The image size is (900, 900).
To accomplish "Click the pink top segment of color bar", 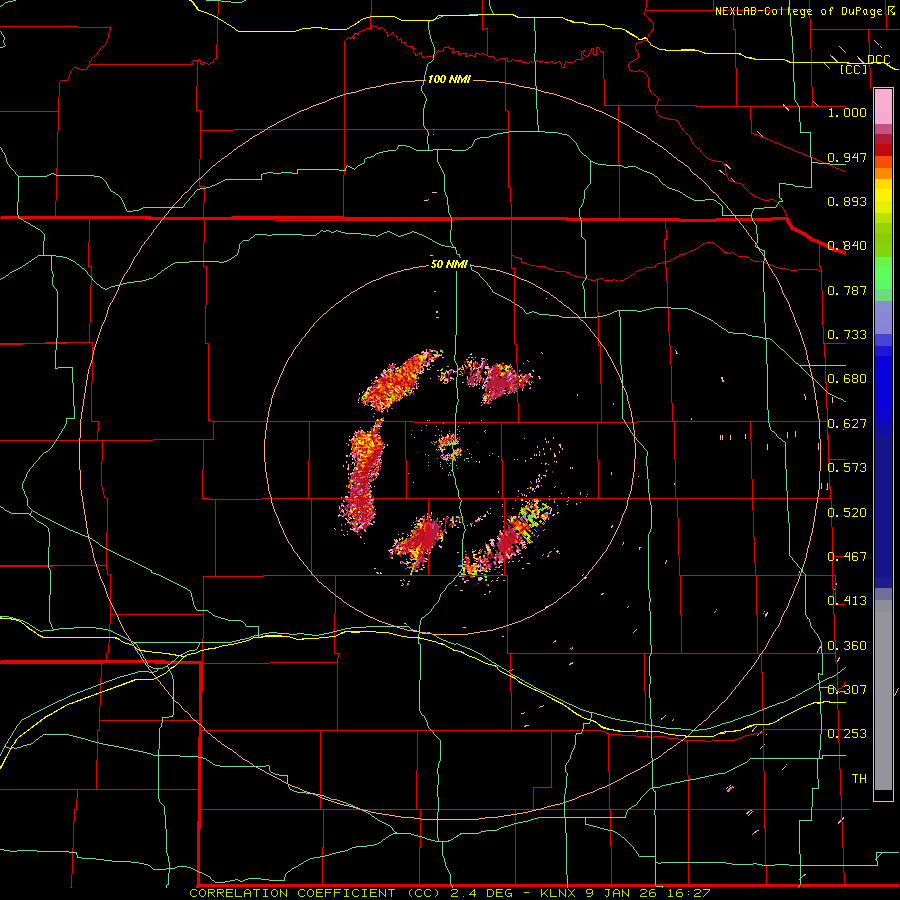I will point(883,106).
